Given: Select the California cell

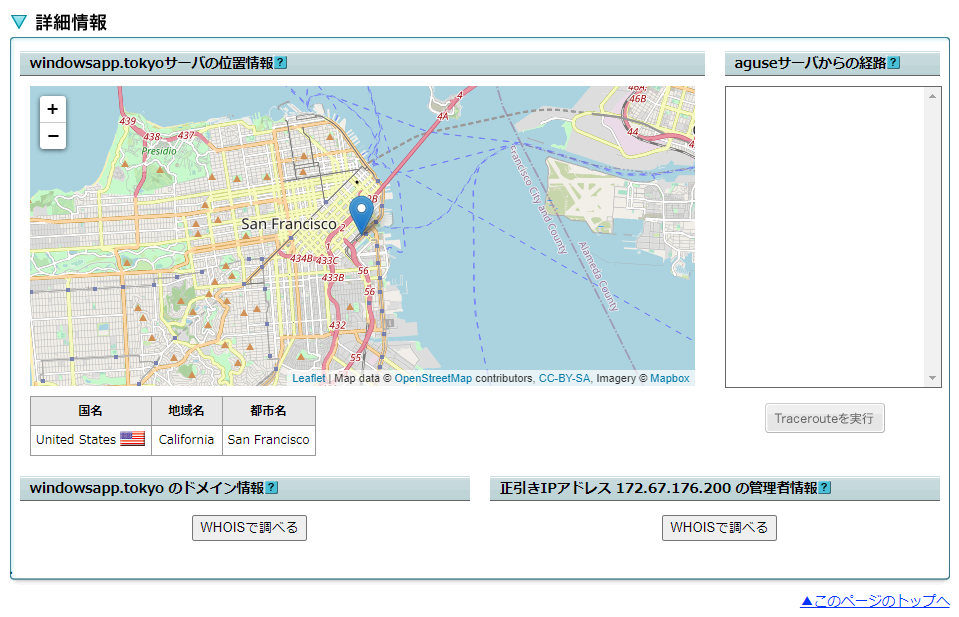Looking at the screenshot, I should [187, 440].
